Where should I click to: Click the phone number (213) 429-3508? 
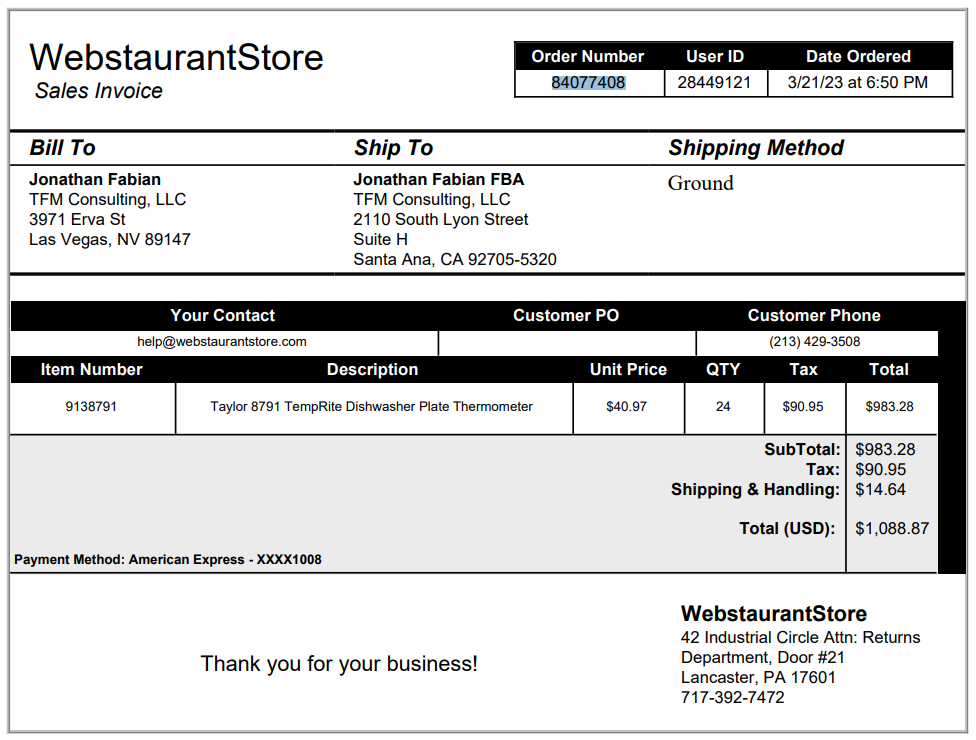point(815,342)
